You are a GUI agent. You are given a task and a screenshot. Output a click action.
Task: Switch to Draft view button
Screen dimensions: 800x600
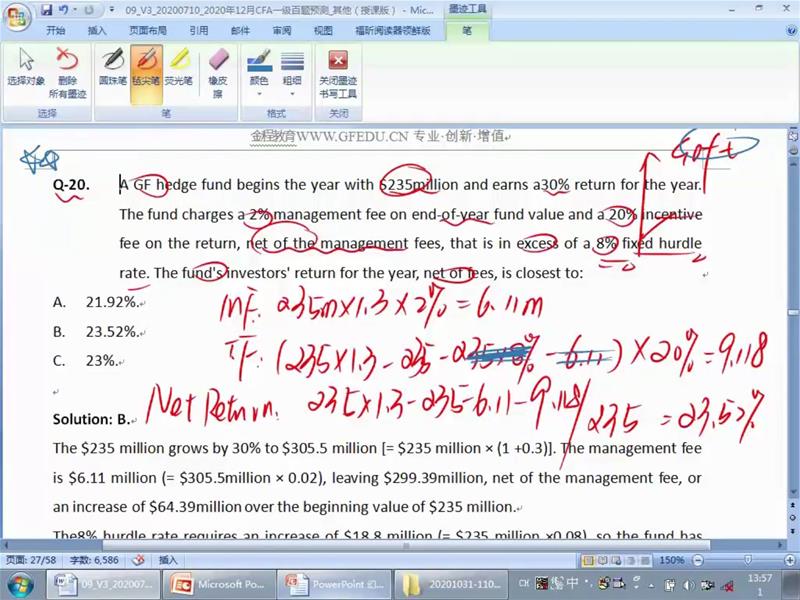pos(645,560)
